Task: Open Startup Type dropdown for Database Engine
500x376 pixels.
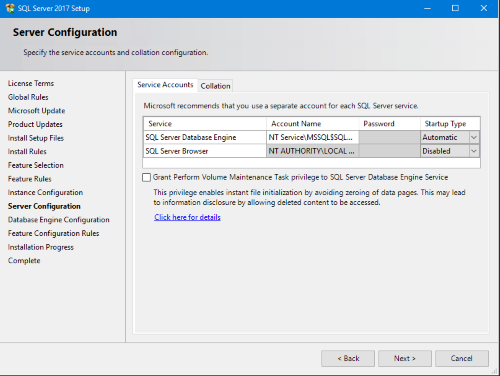Action: coord(474,137)
